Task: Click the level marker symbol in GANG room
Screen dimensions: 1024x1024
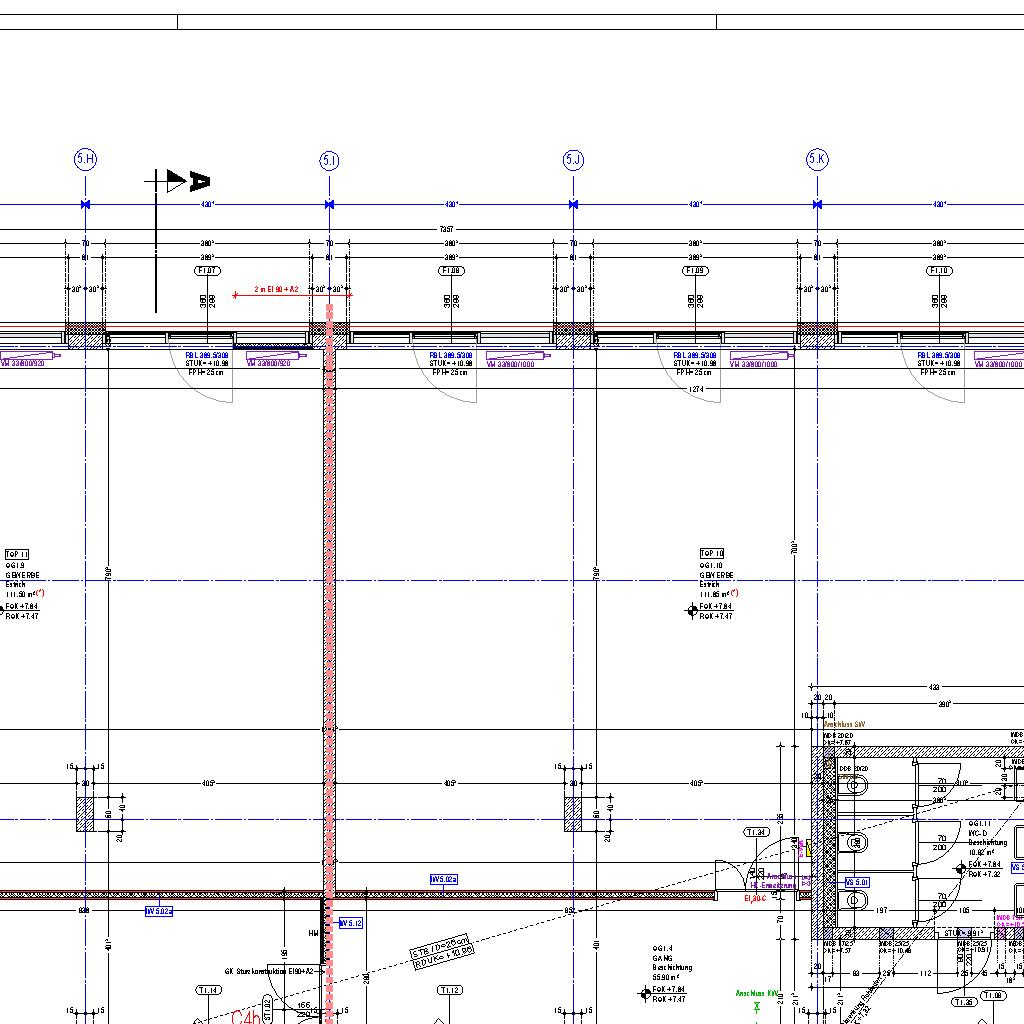Action: pyautogui.click(x=645, y=993)
